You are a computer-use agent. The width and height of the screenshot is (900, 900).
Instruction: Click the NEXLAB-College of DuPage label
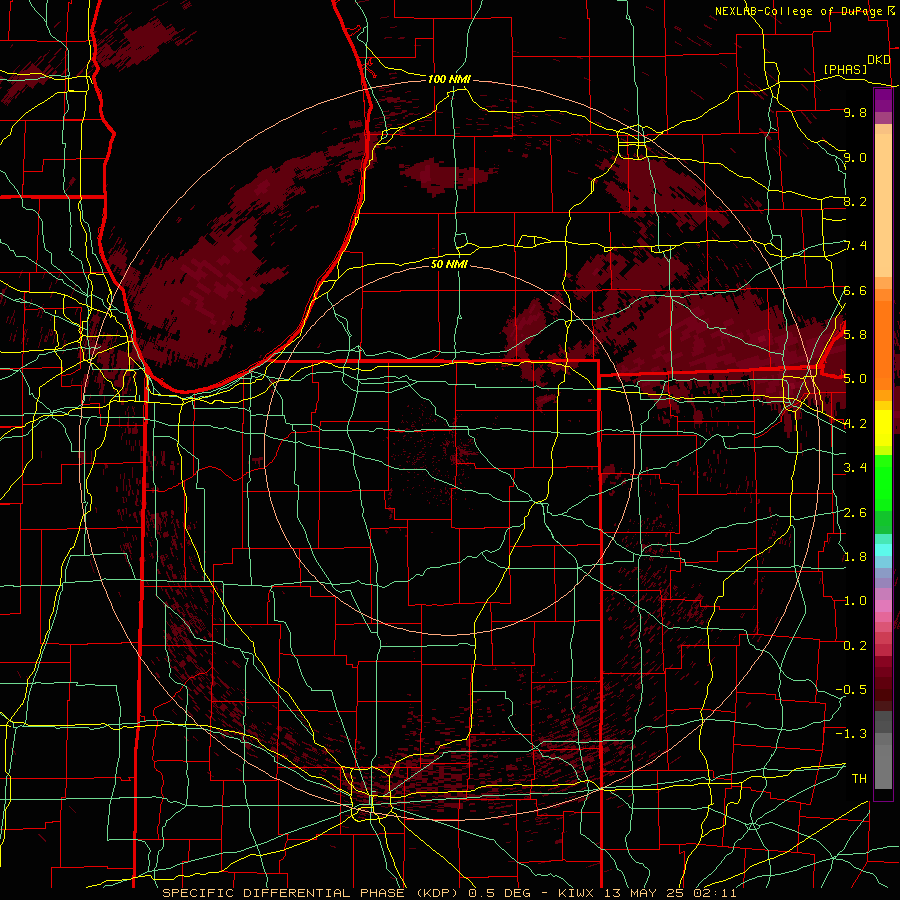tap(799, 11)
